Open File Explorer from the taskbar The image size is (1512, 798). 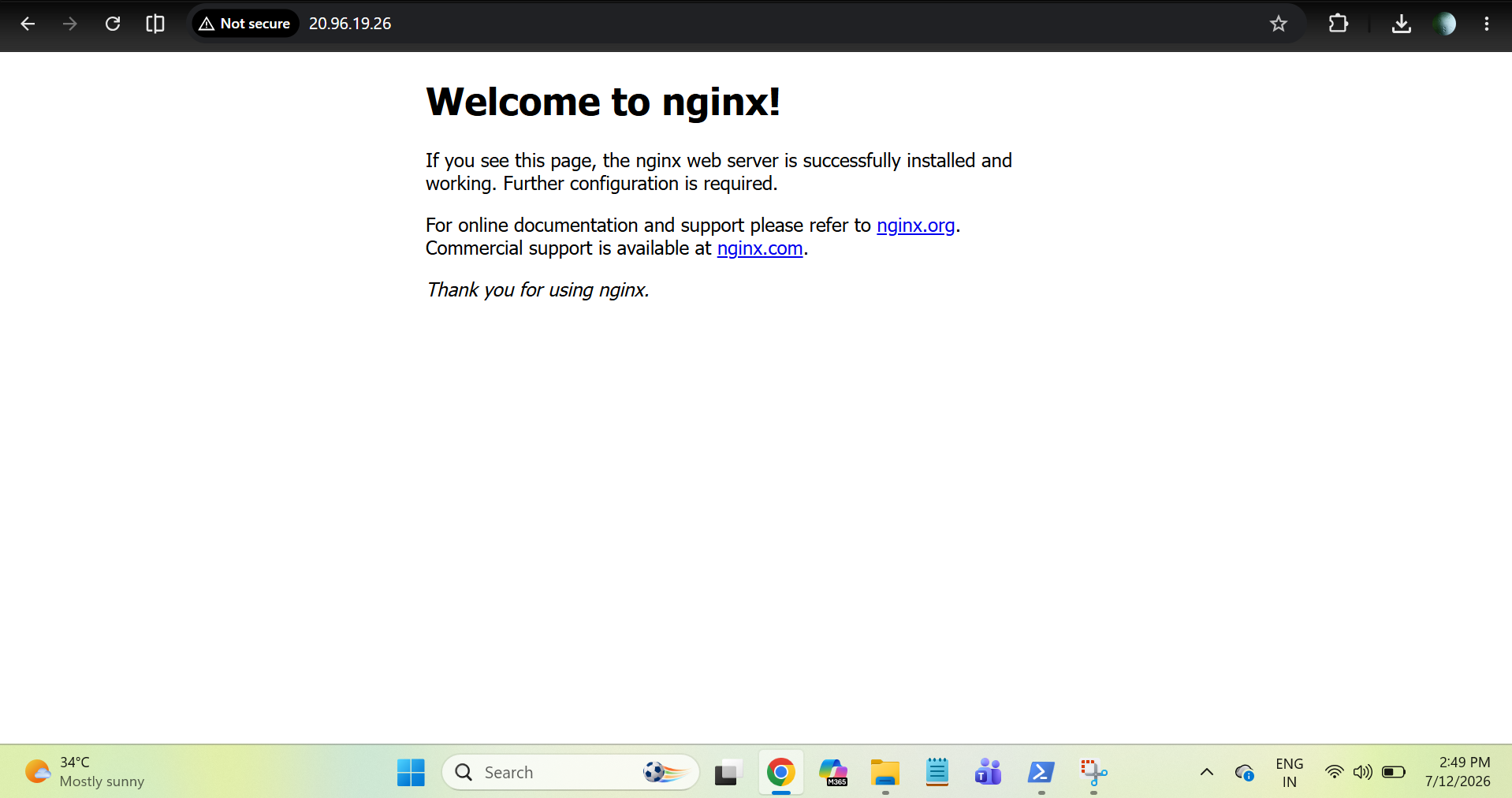[885, 773]
